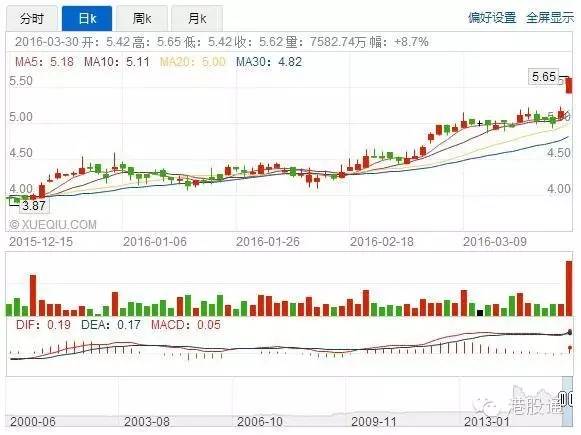The image size is (581, 435).
Task: Click the 2016-02-18 date axis label
Action: coord(381,242)
